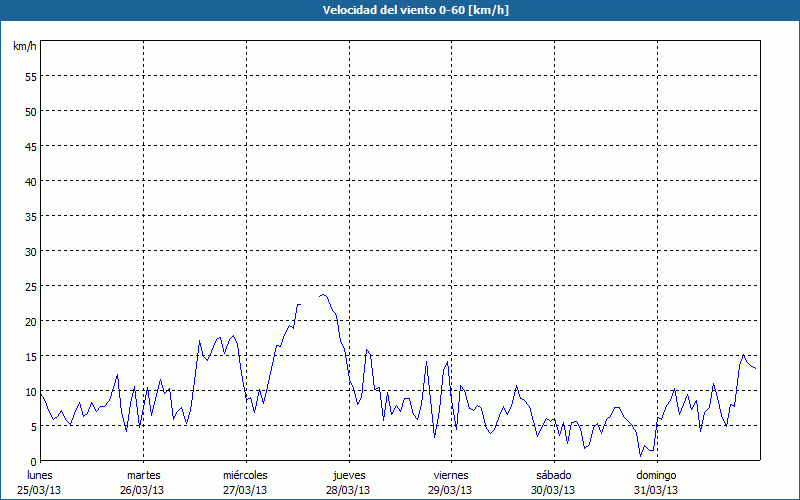Viewport: 800px width, 500px height.
Task: Click the chart title 'Velocidad del viento 0-60'
Action: pyautogui.click(x=400, y=10)
